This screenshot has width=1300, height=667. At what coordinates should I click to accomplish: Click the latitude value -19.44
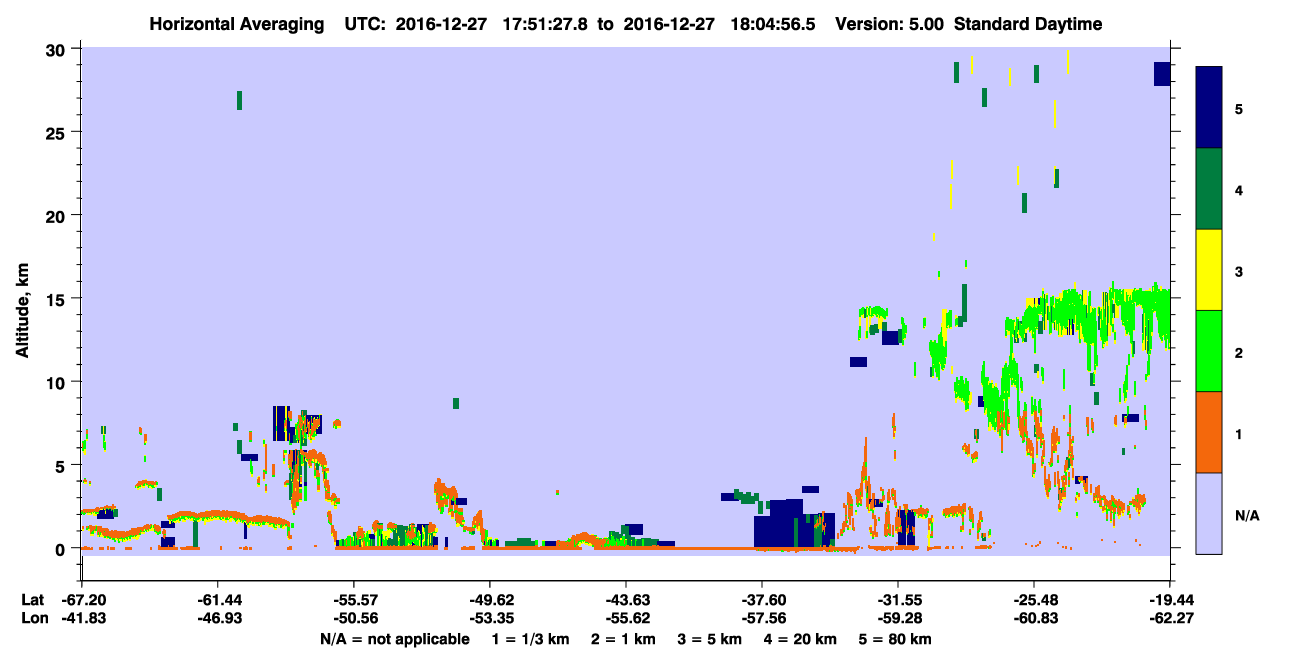(x=1169, y=600)
